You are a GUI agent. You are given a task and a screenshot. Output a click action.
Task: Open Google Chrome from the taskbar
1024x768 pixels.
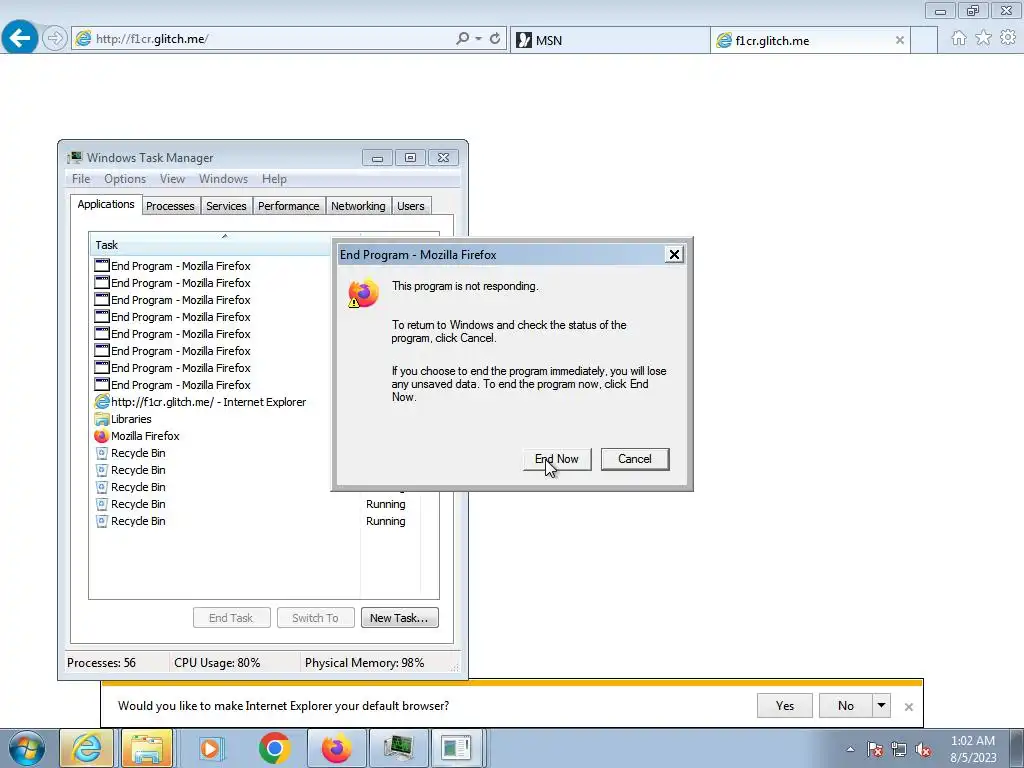click(274, 748)
